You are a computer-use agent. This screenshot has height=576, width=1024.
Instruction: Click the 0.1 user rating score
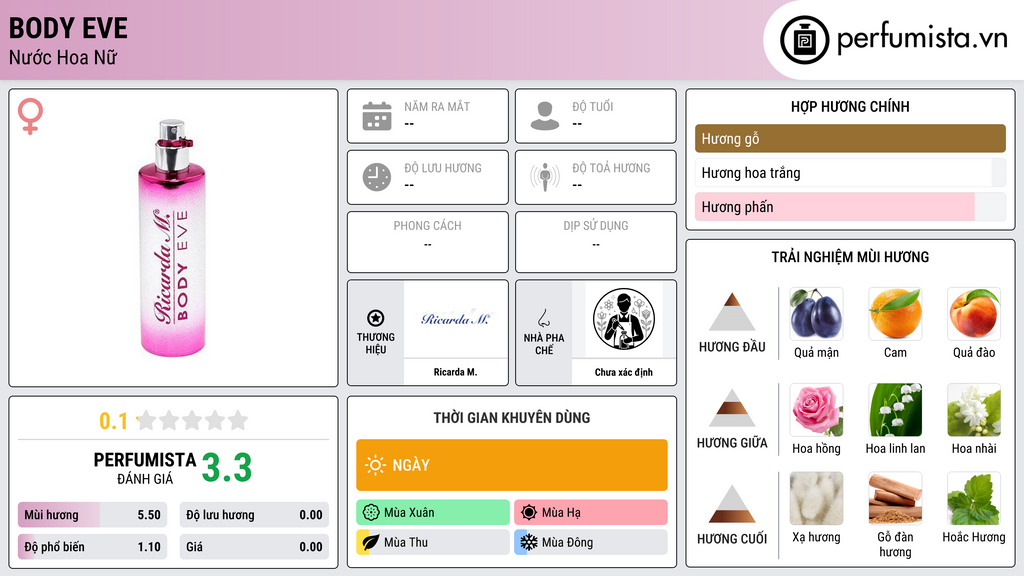click(113, 421)
